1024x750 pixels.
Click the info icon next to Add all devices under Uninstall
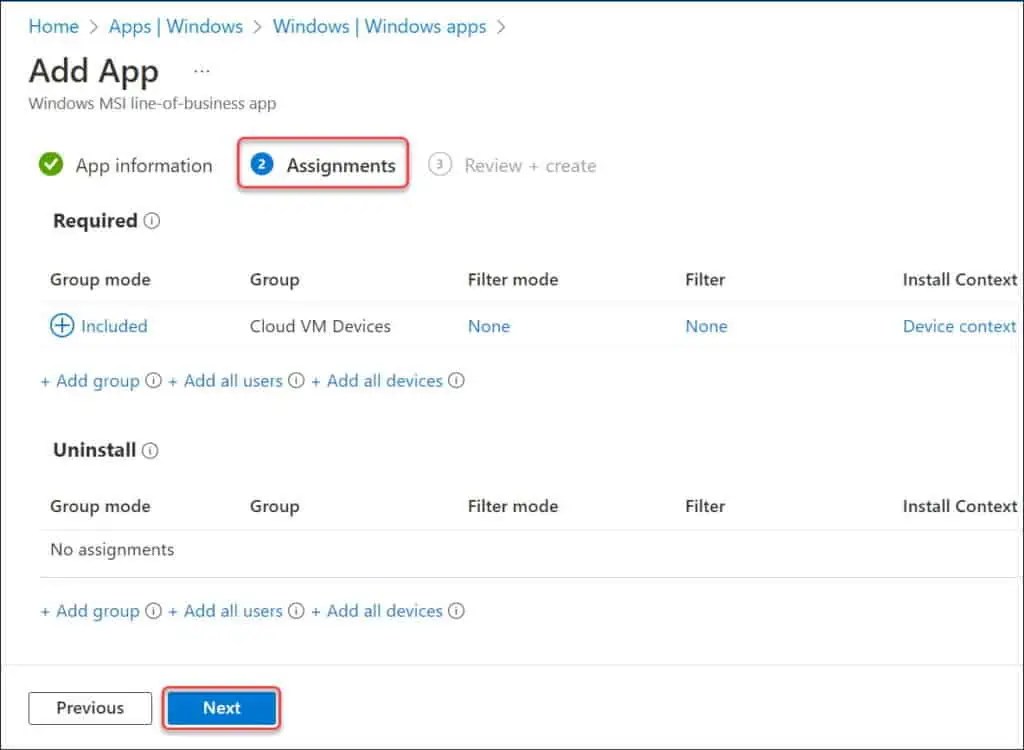456,611
